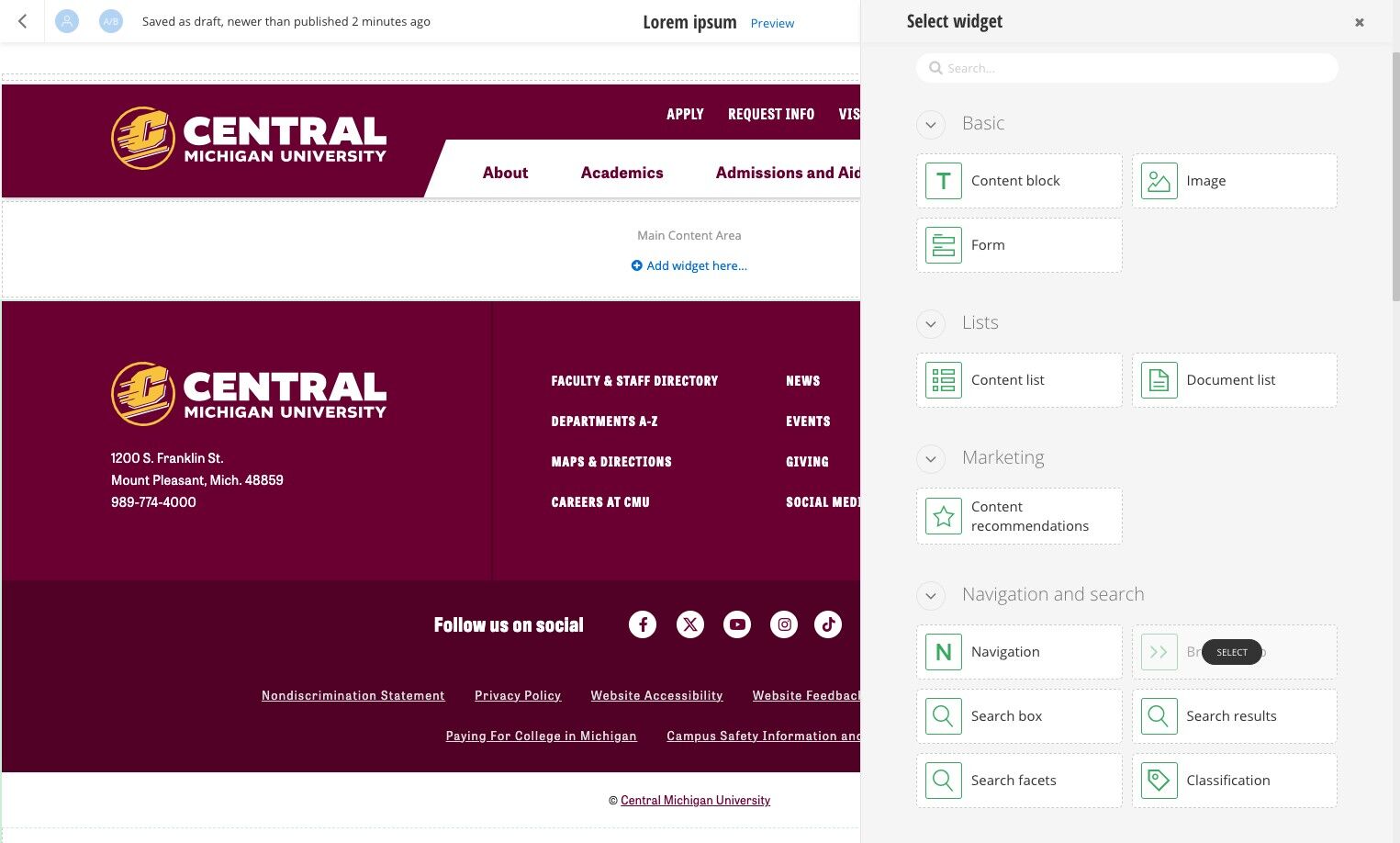Open Nondiscrimination Statement link
The width and height of the screenshot is (1400, 843).
tap(353, 695)
